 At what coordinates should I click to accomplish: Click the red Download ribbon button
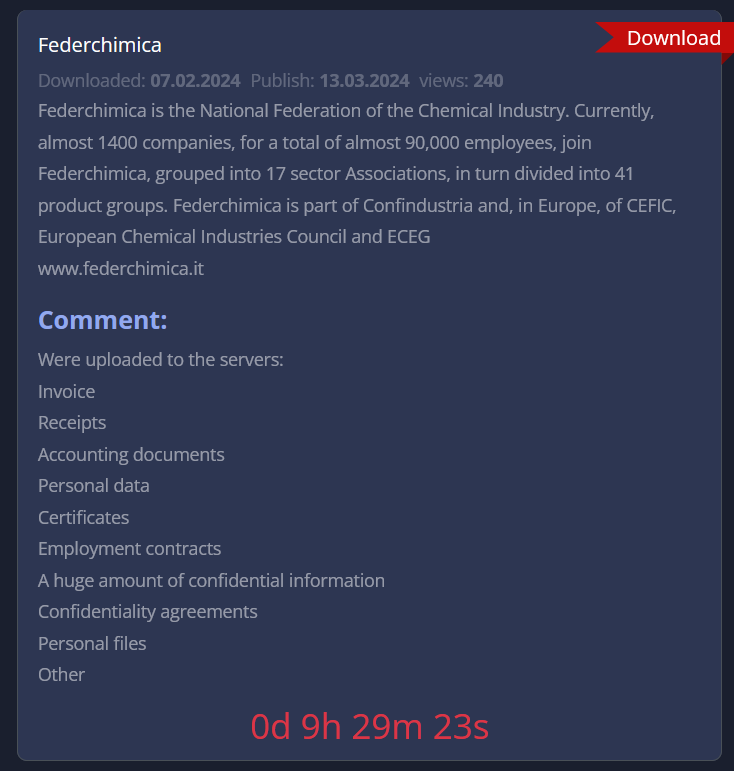click(x=672, y=38)
